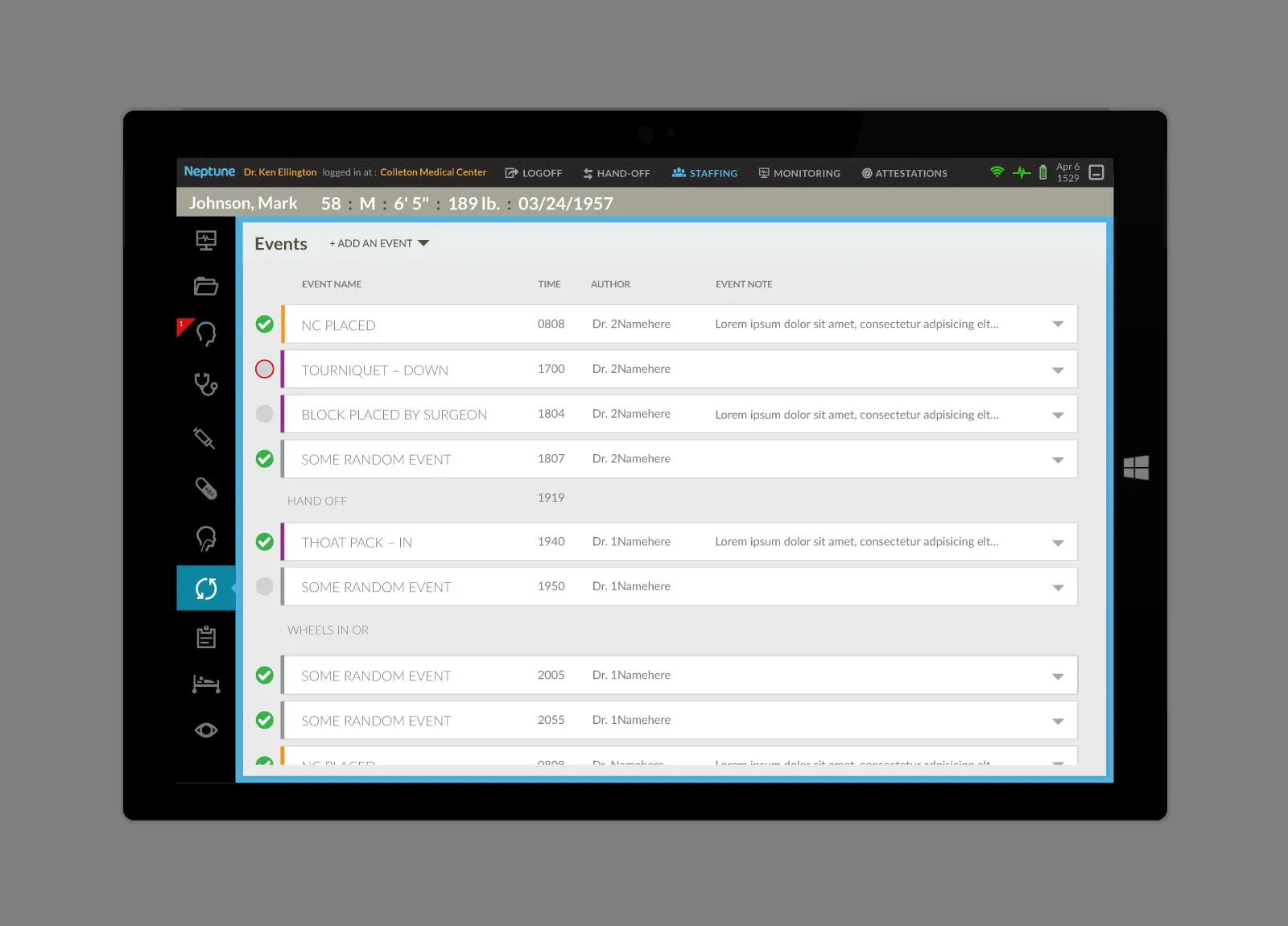Select the patient name Johnson, Mark
Screen dimensions: 1288x926
tap(243, 204)
